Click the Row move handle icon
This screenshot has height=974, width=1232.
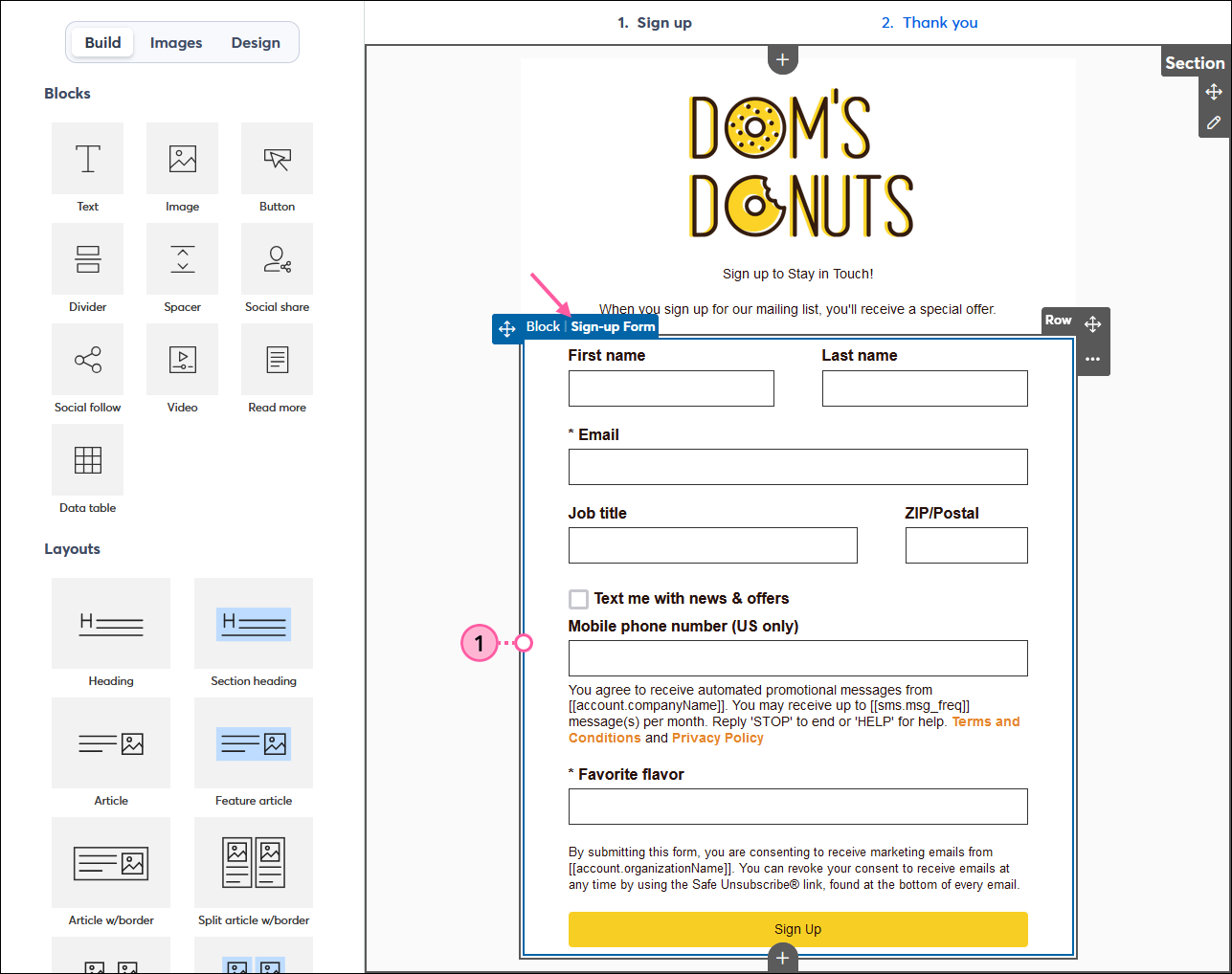tap(1093, 324)
